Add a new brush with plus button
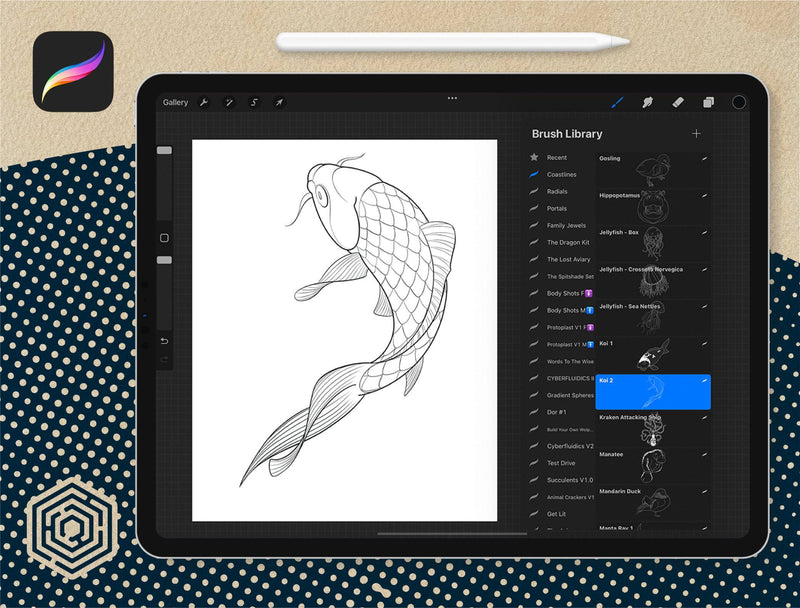Image resolution: width=800 pixels, height=608 pixels. coord(696,134)
